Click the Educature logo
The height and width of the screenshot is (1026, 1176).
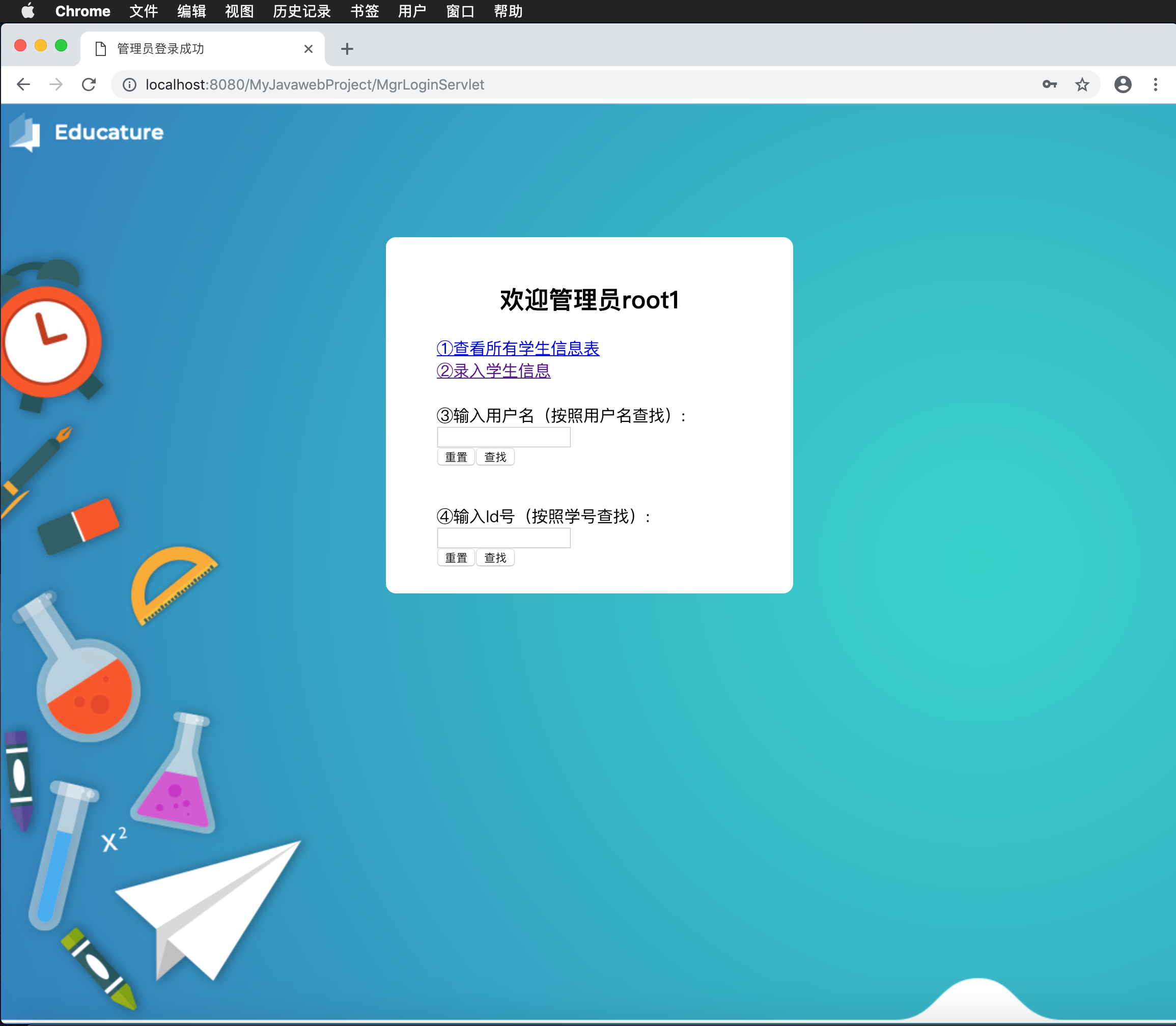coord(87,133)
